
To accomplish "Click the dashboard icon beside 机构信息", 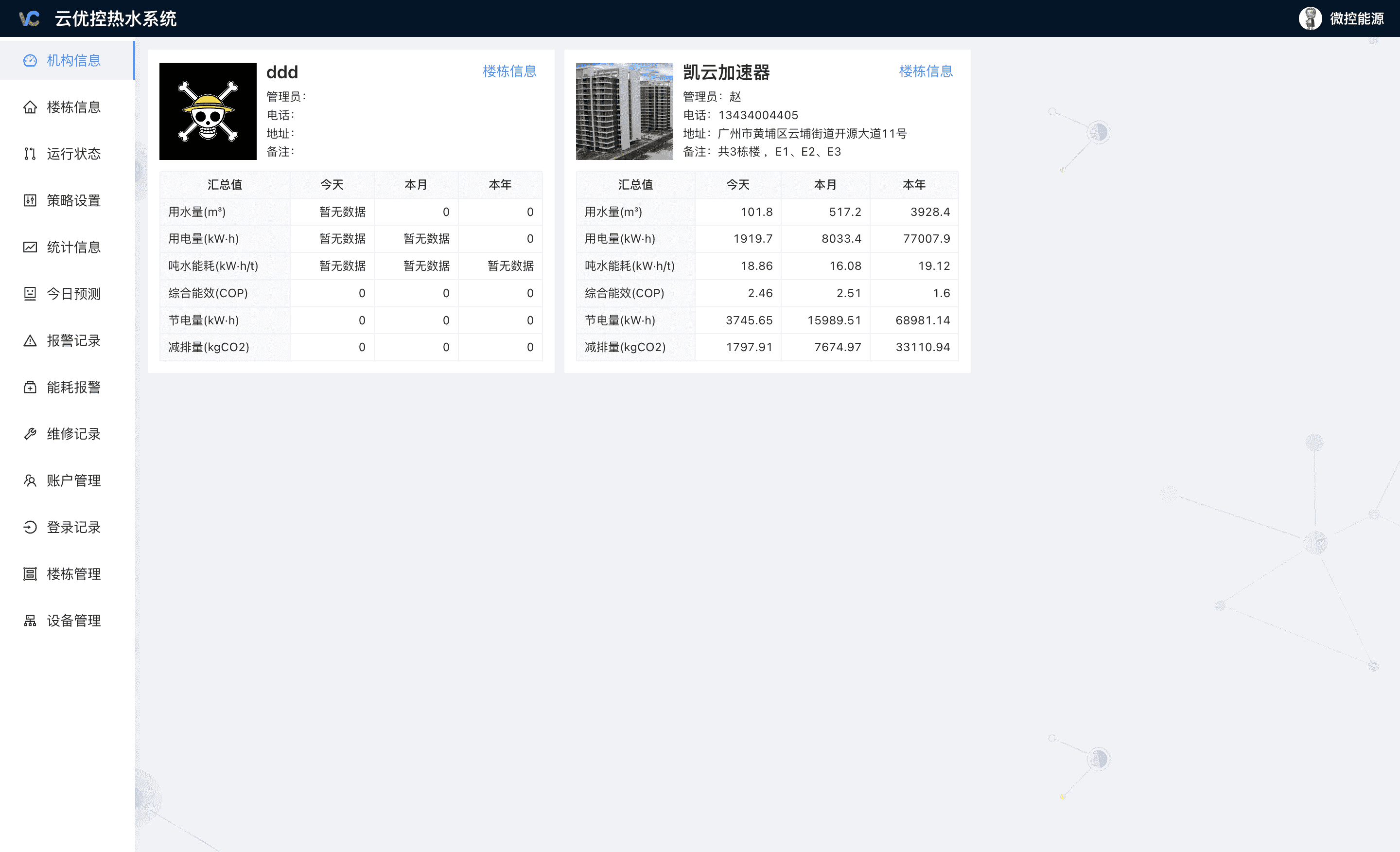I will click(30, 60).
